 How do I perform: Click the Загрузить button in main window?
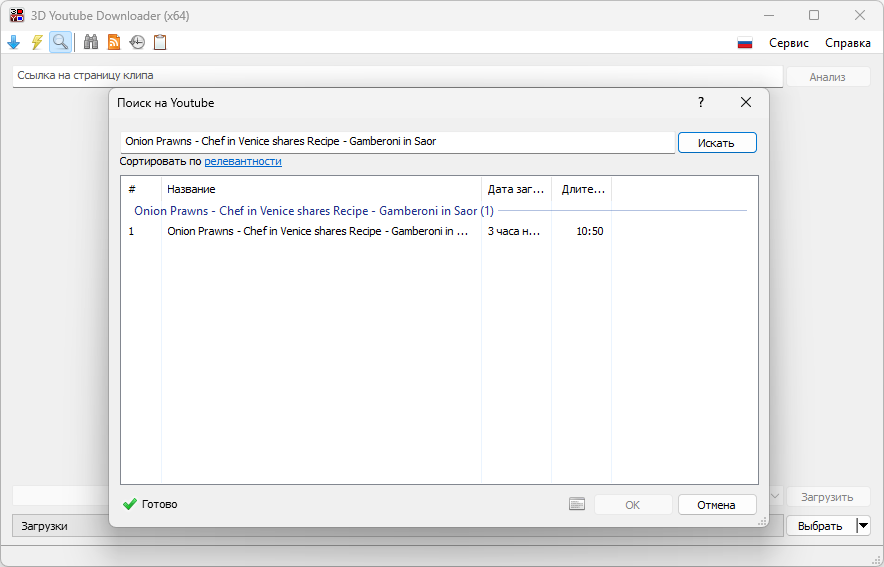tap(828, 497)
